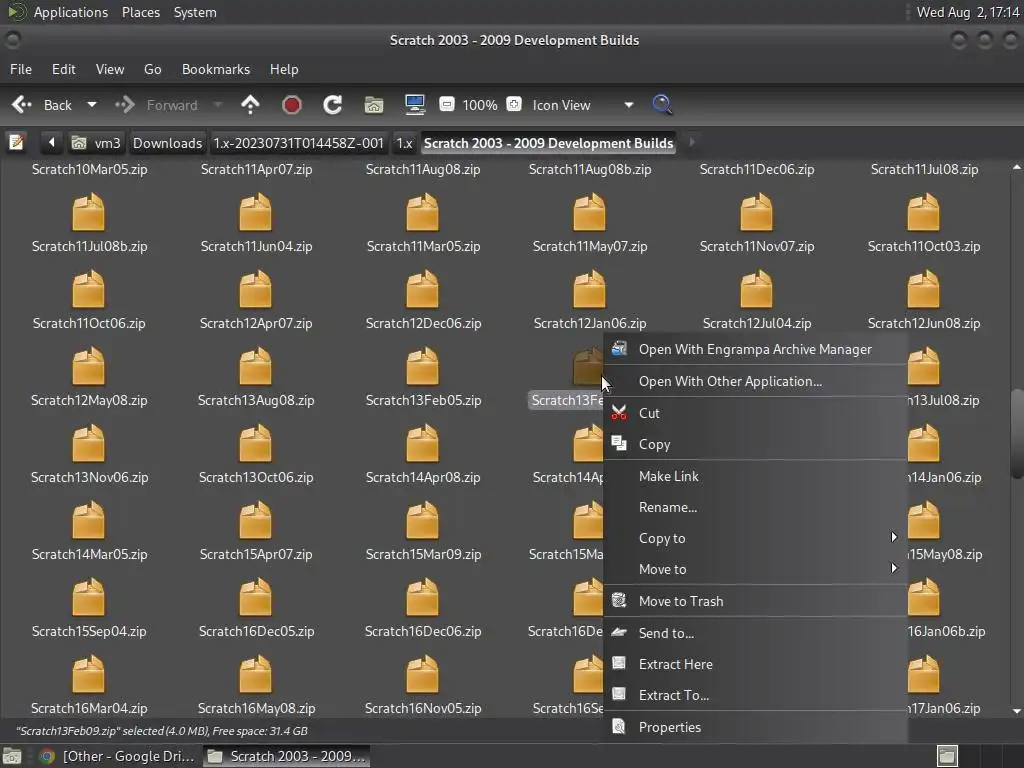1024x768 pixels.
Task: Choose Open With Engrampa Archive Manager
Action: pyautogui.click(x=756, y=349)
